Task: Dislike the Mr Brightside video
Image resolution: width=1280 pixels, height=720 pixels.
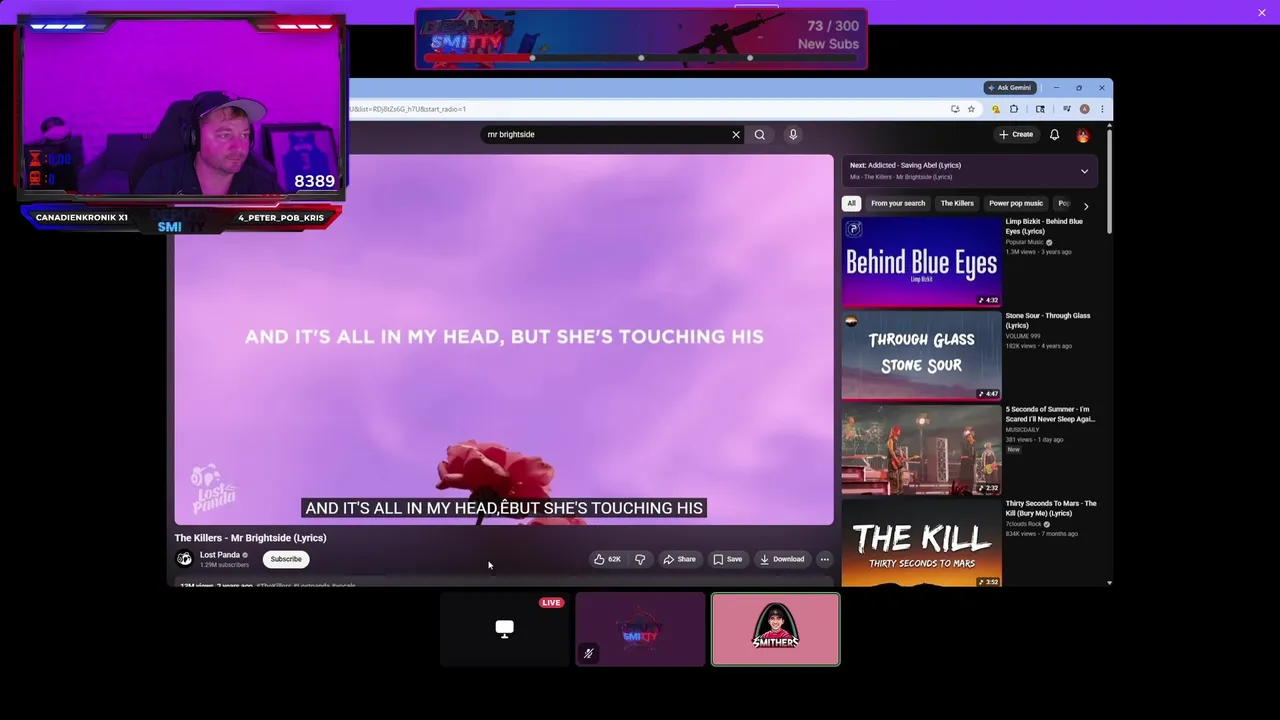Action: point(640,559)
